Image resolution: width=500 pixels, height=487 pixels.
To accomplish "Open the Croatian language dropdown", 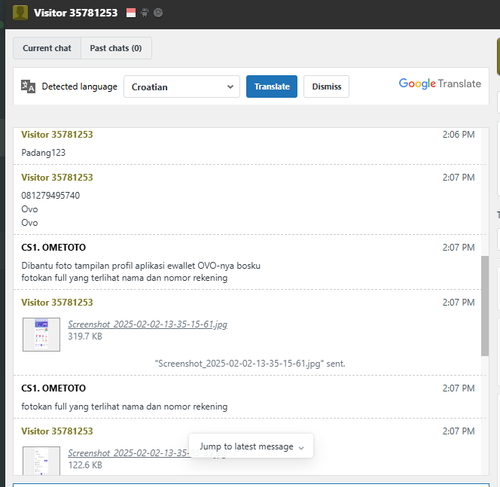I will (x=182, y=87).
